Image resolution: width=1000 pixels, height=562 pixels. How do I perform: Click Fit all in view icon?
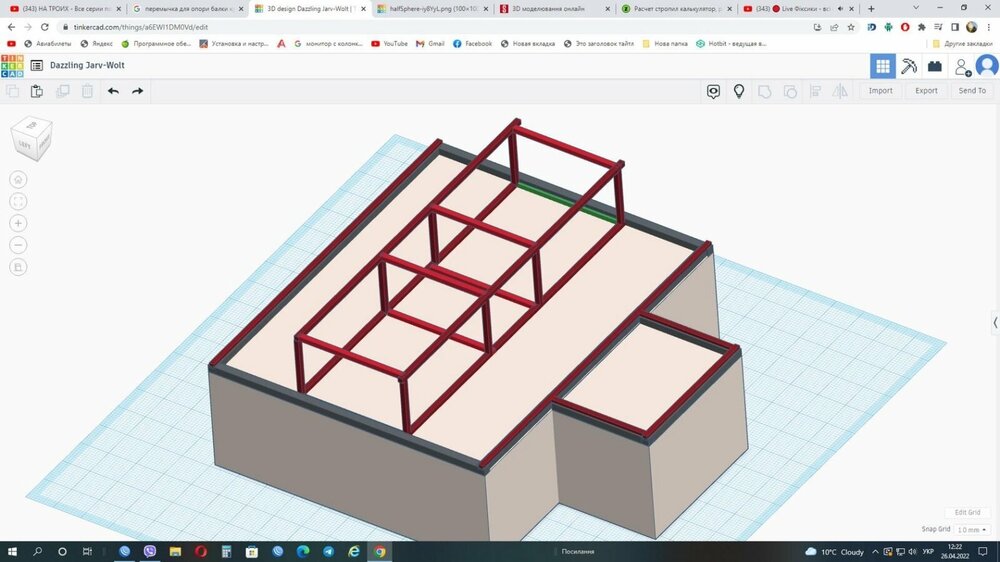(x=19, y=202)
